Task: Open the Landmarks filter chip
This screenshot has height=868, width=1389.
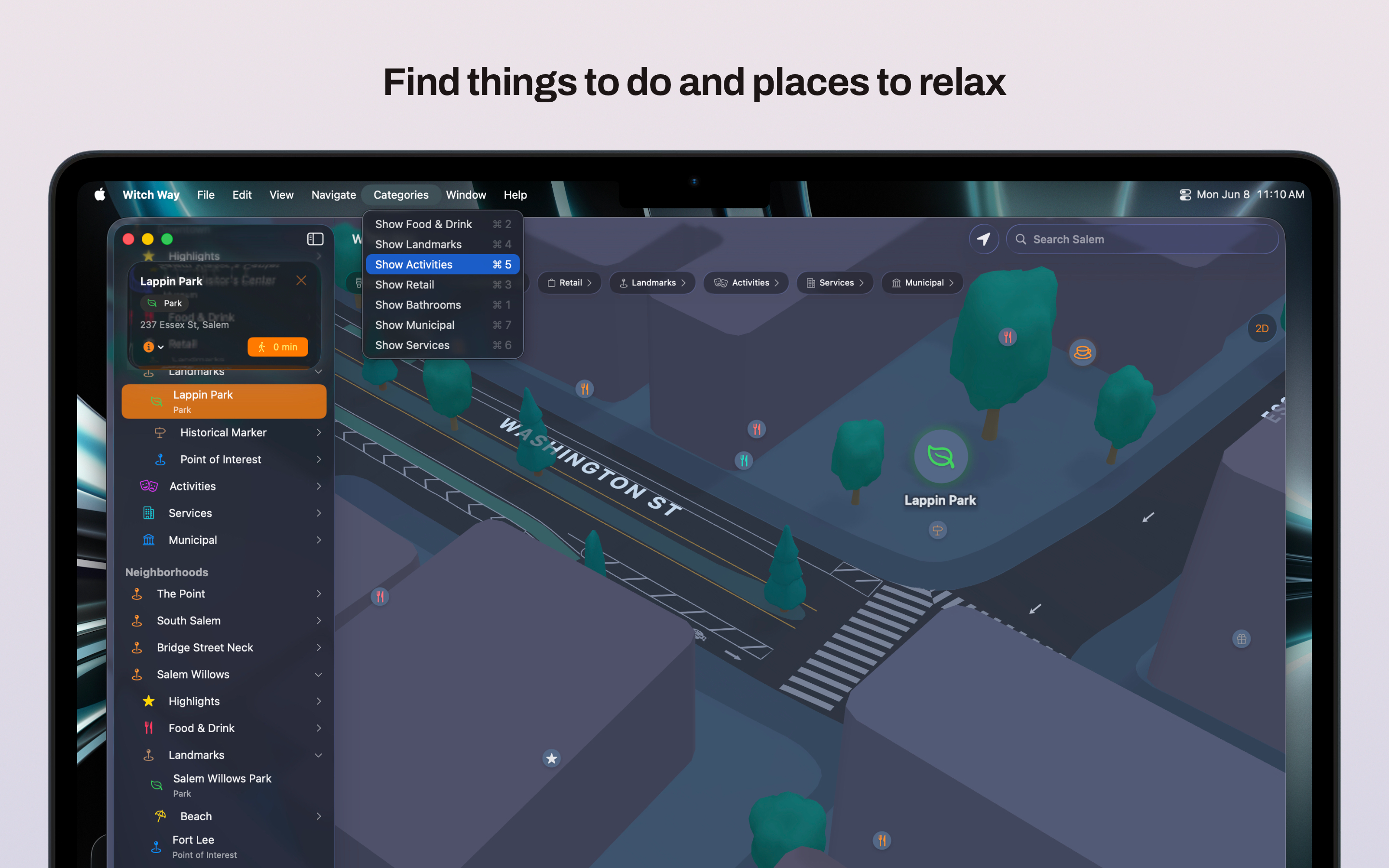Action: point(653,283)
